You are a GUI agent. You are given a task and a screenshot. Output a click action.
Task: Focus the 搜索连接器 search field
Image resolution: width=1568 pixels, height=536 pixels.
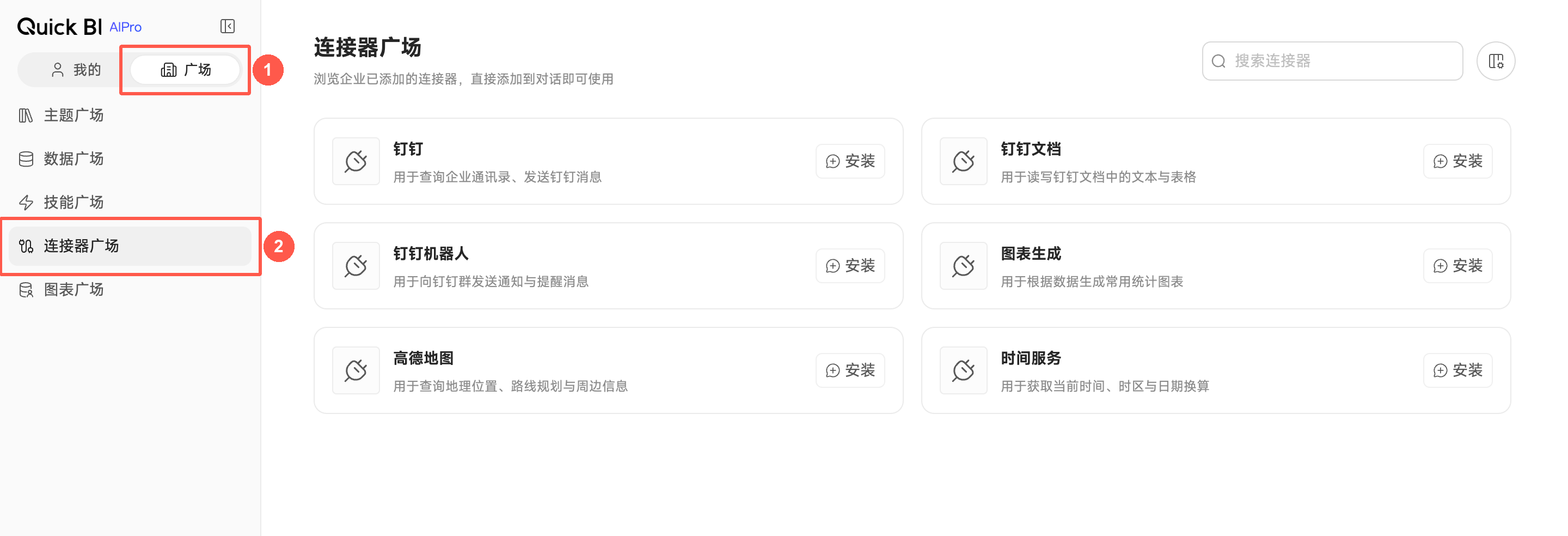pos(1332,61)
